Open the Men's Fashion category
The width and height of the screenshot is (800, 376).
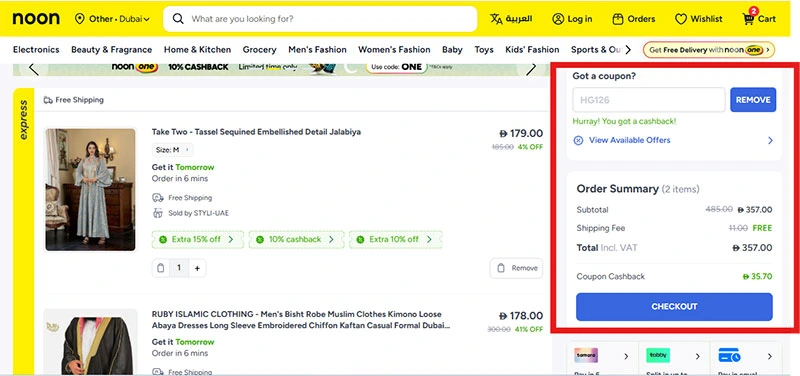point(317,49)
